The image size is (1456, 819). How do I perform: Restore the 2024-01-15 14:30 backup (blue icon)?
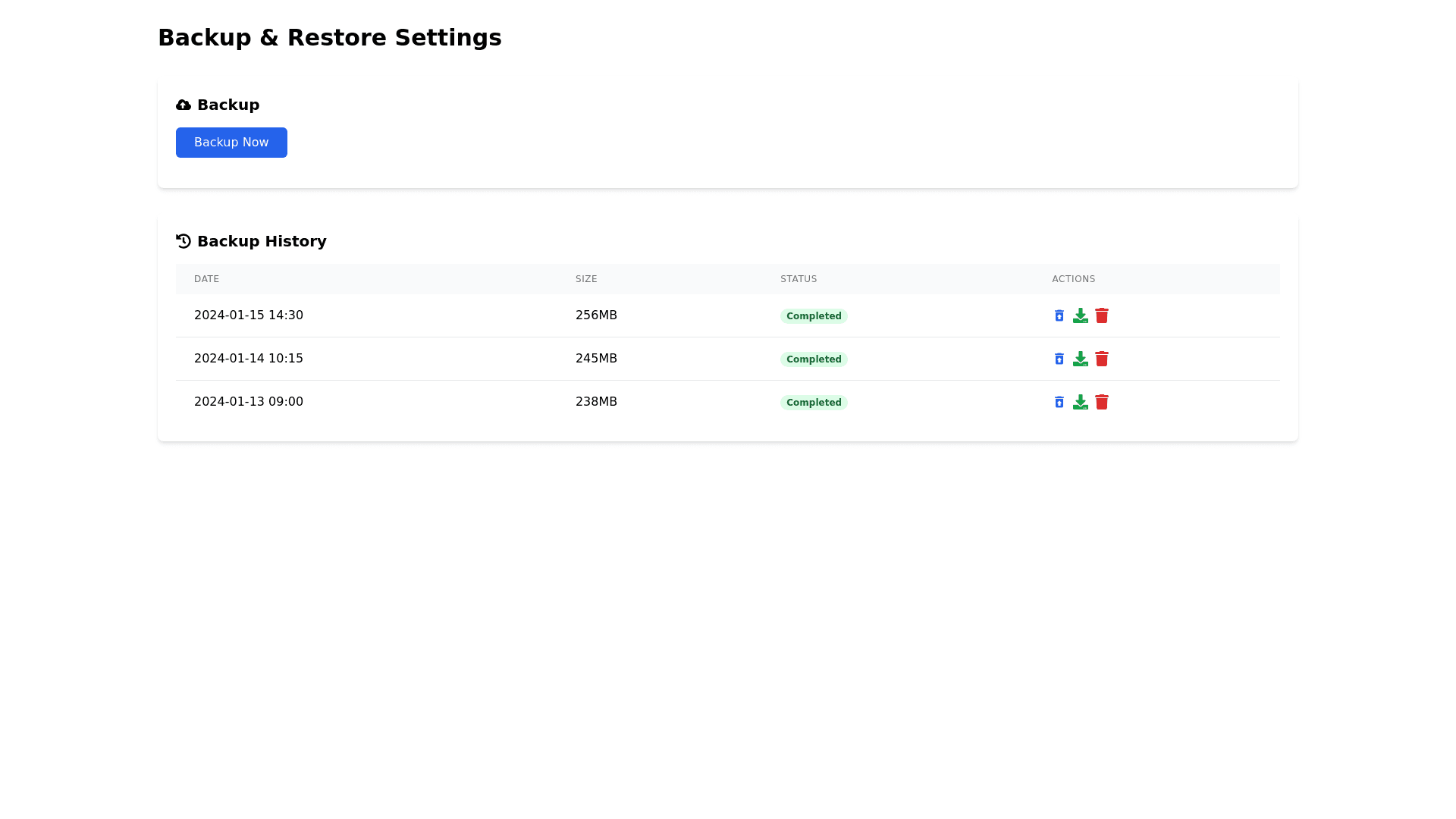point(1059,315)
